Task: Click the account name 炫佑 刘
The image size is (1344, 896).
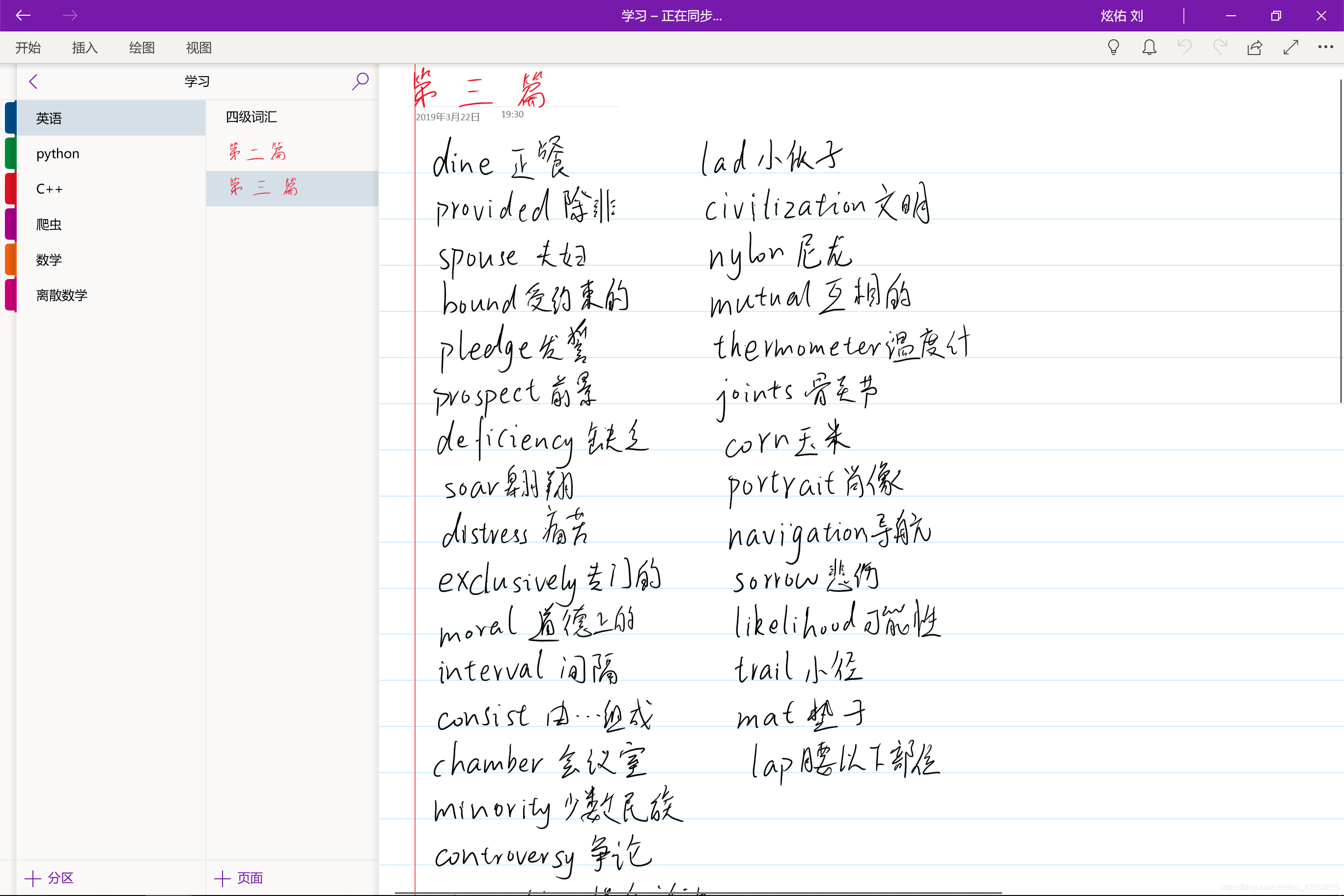Action: [1121, 16]
